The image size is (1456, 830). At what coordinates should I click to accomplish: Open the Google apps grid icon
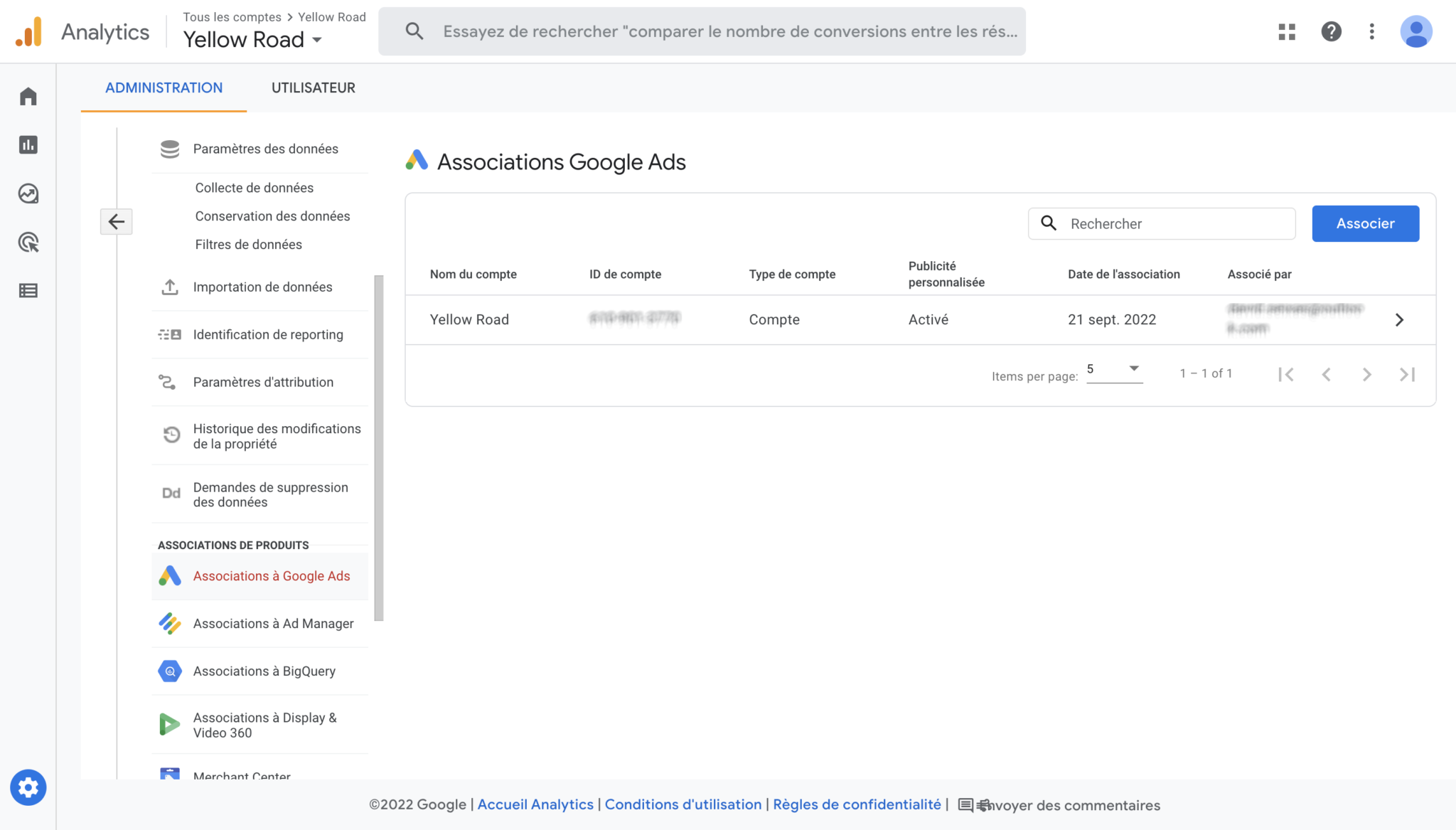pos(1287,31)
